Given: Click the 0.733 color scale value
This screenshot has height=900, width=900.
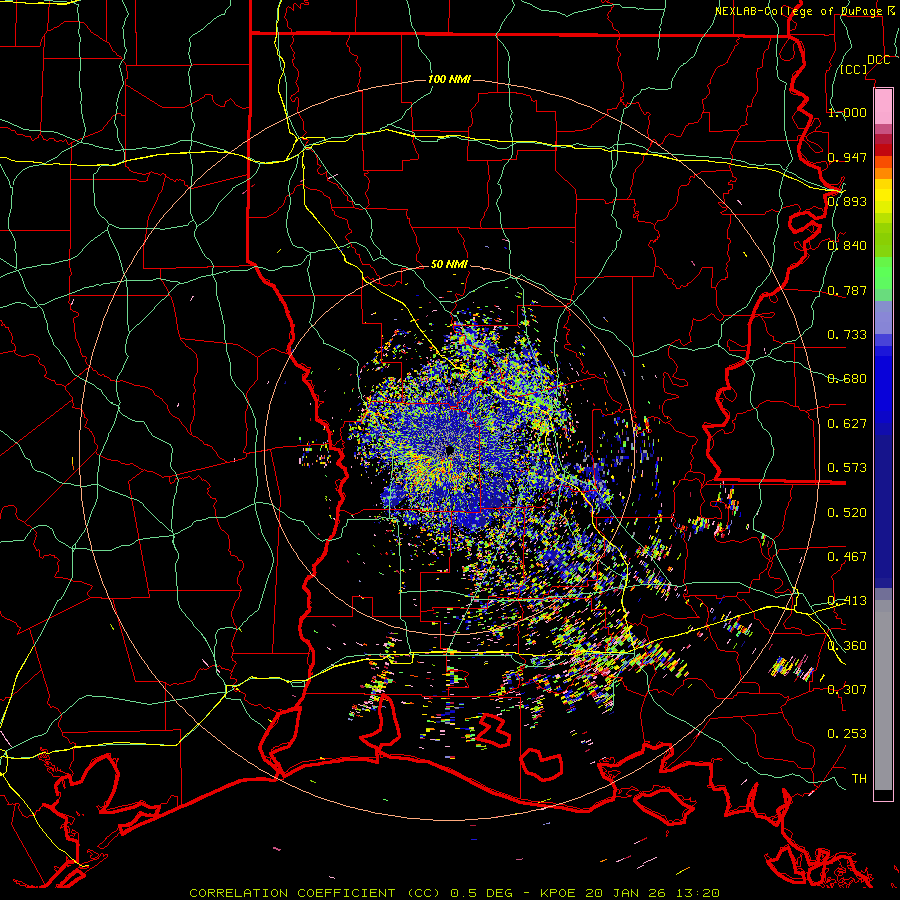Looking at the screenshot, I should click(847, 335).
